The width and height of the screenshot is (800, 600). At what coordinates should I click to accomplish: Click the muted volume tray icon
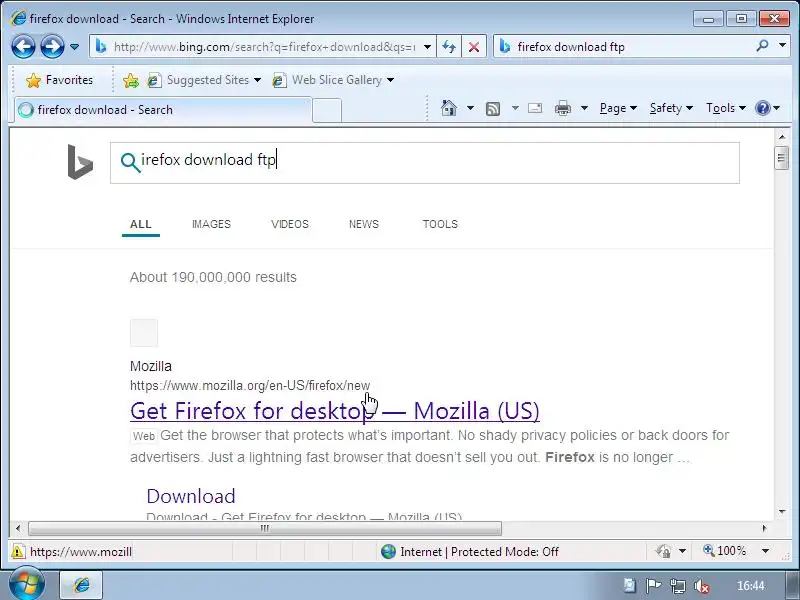coord(702,586)
